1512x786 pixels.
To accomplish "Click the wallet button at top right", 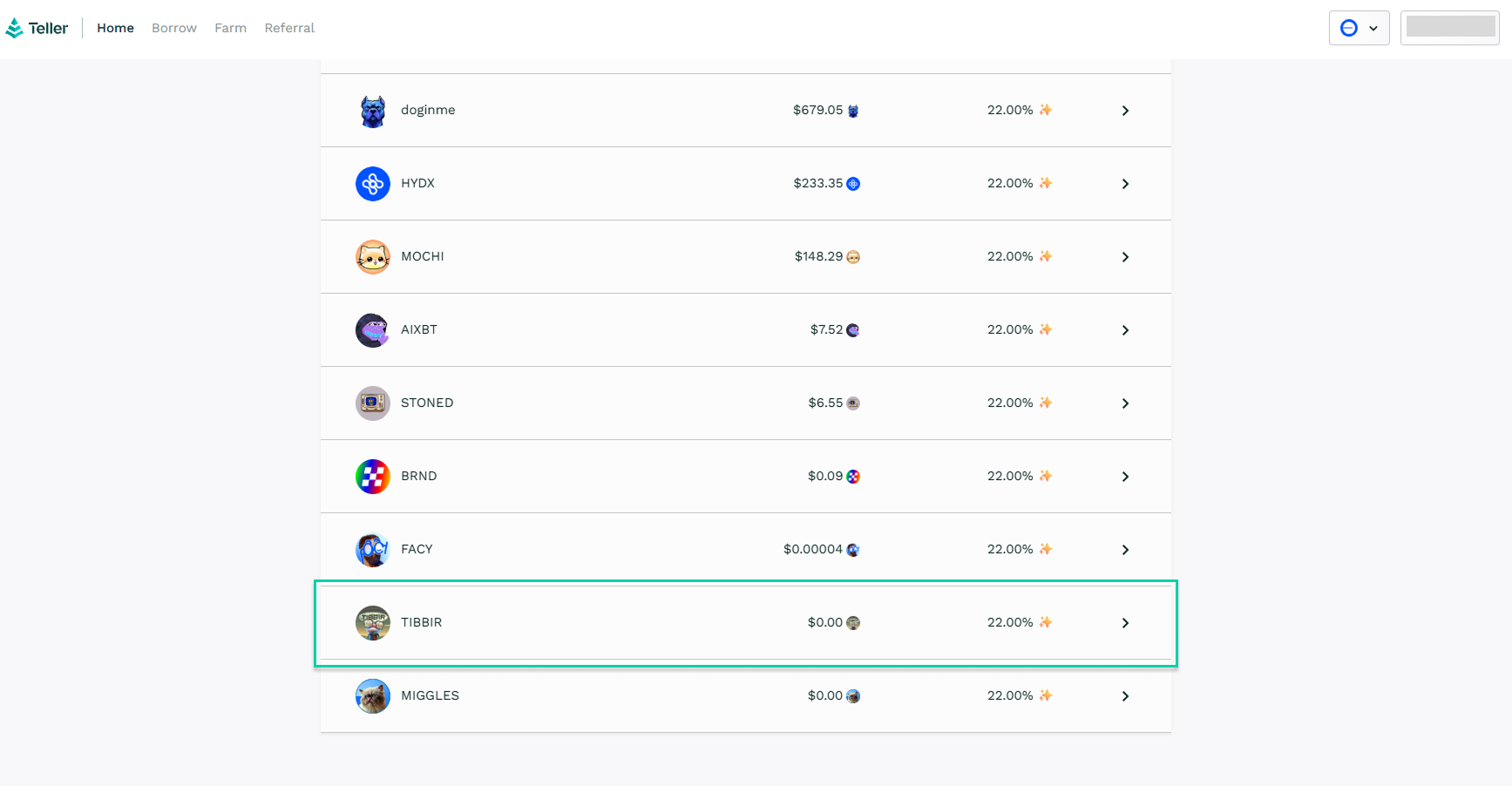I will [x=1449, y=28].
